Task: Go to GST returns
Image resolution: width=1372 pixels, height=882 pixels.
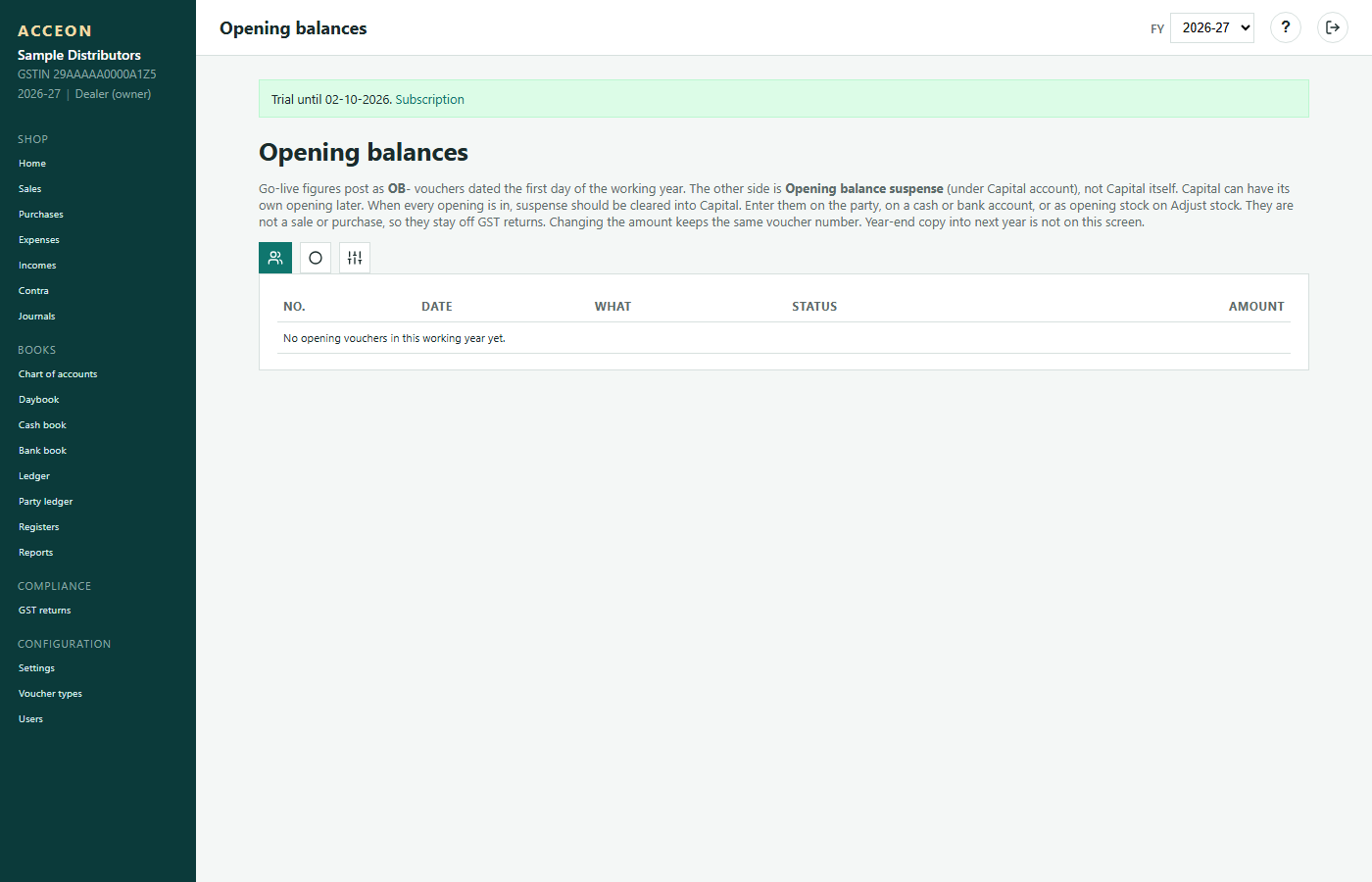Action: point(45,611)
